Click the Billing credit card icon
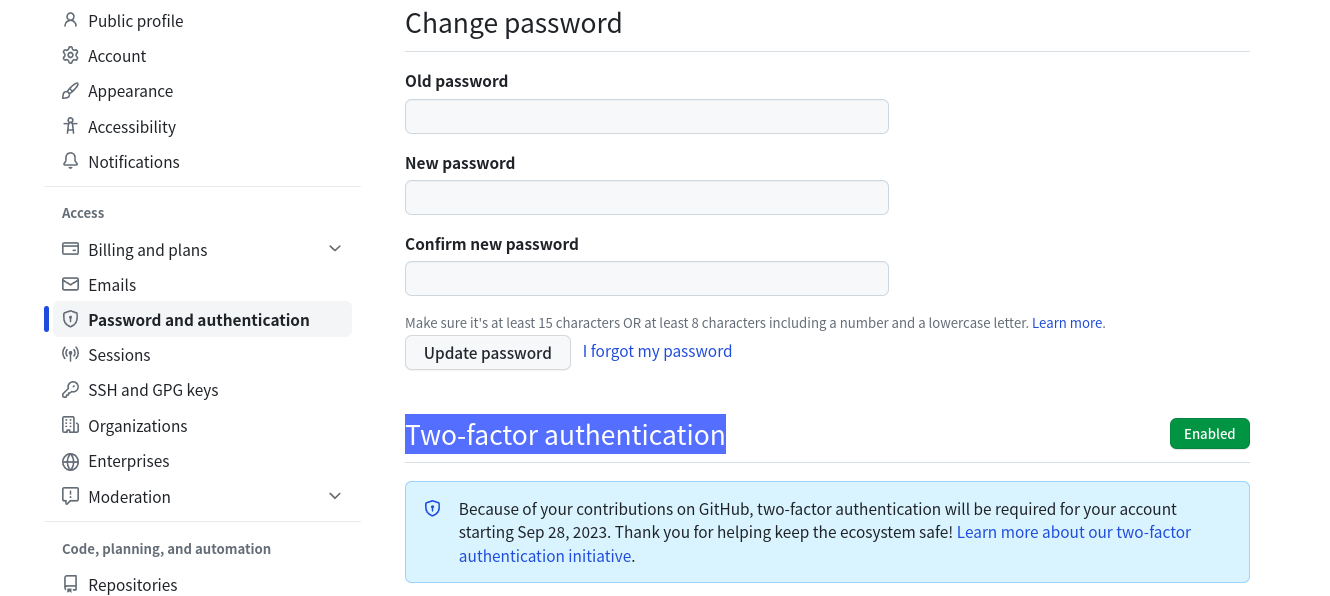 click(70, 249)
